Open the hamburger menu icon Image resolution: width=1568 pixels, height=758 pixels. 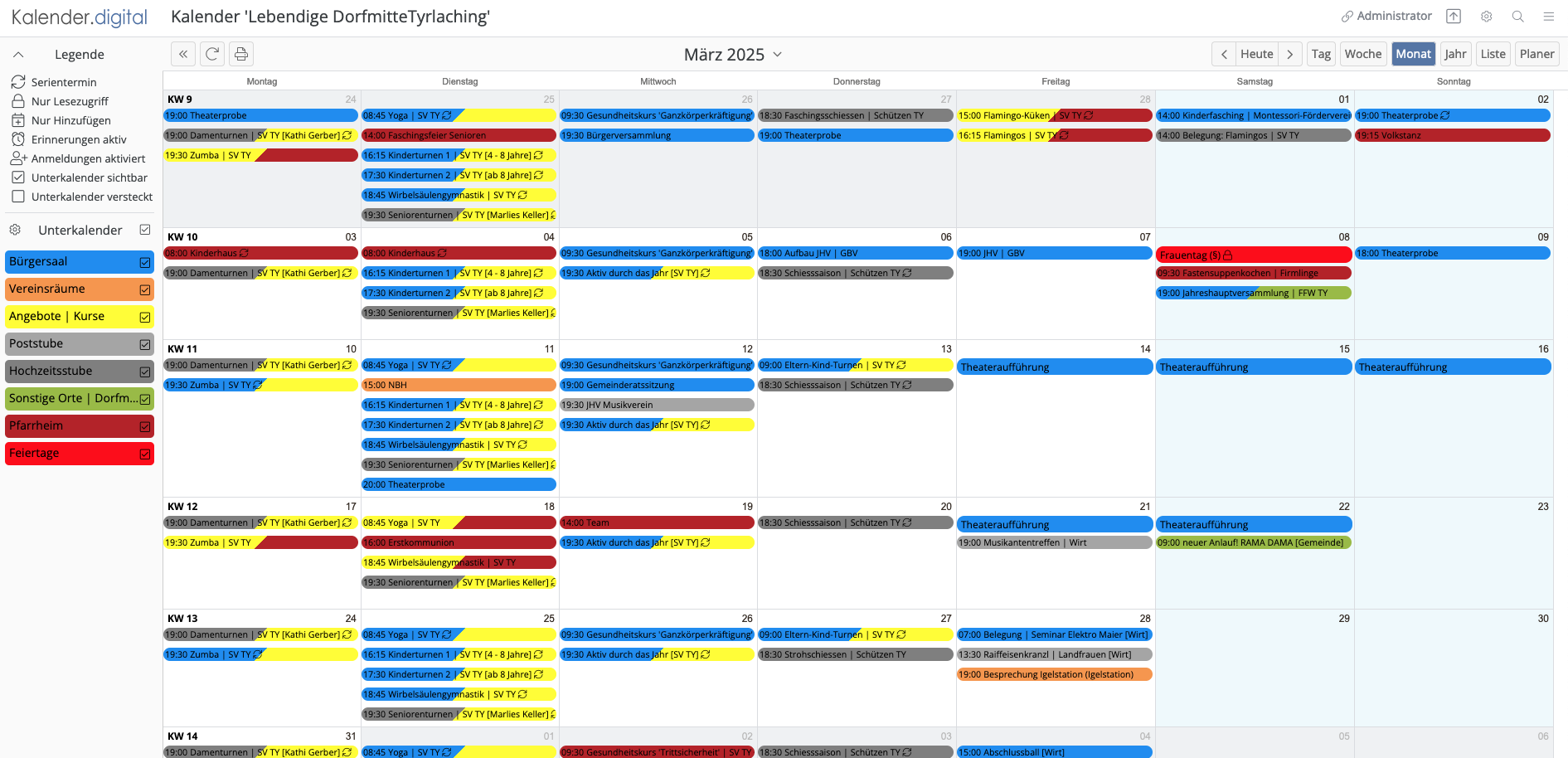[x=1548, y=17]
